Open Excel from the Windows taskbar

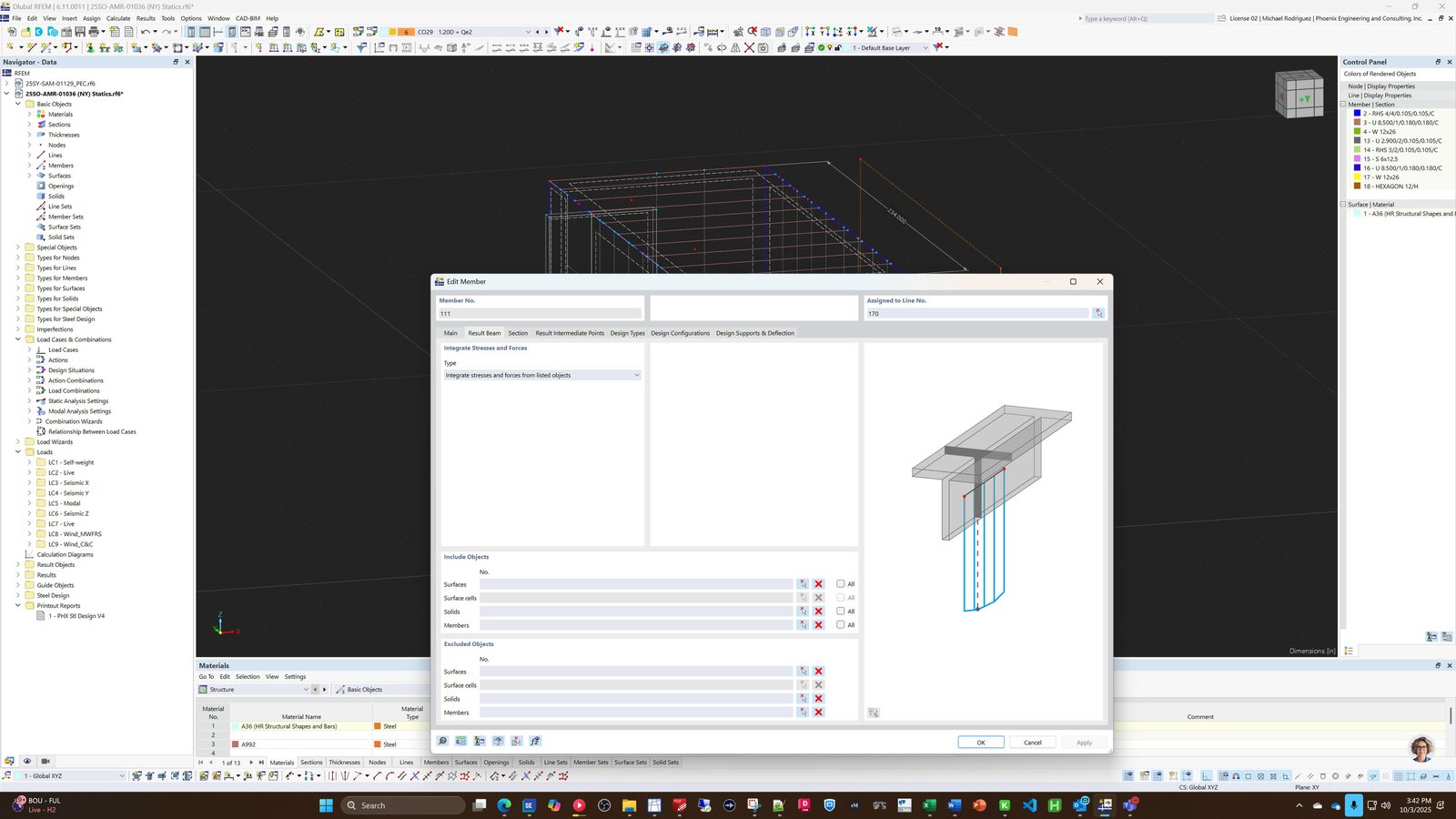[929, 805]
